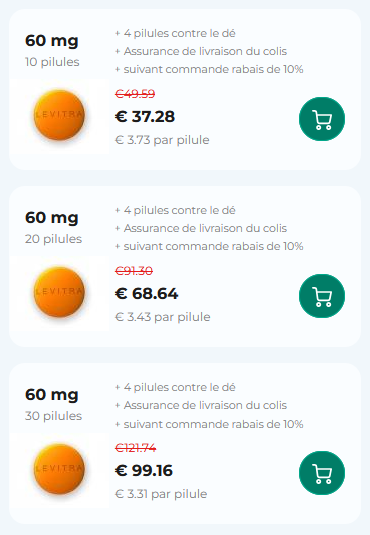
Task: Click the crossed-out €121.74 price
Action: tap(136, 448)
